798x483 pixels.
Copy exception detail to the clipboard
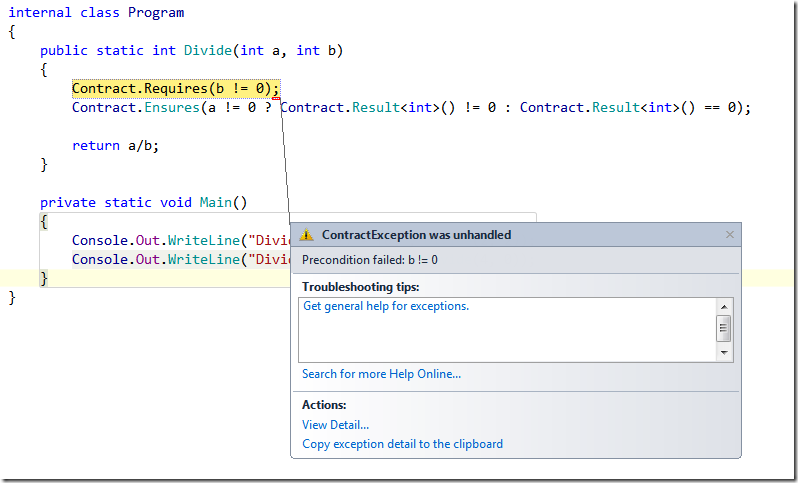(402, 444)
